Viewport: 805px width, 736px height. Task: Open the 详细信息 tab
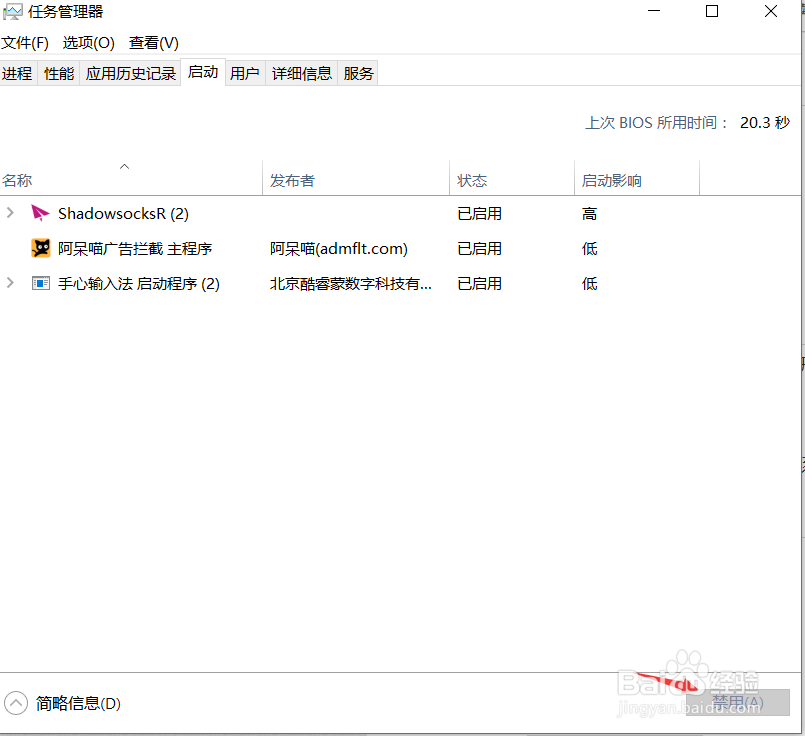coord(302,72)
